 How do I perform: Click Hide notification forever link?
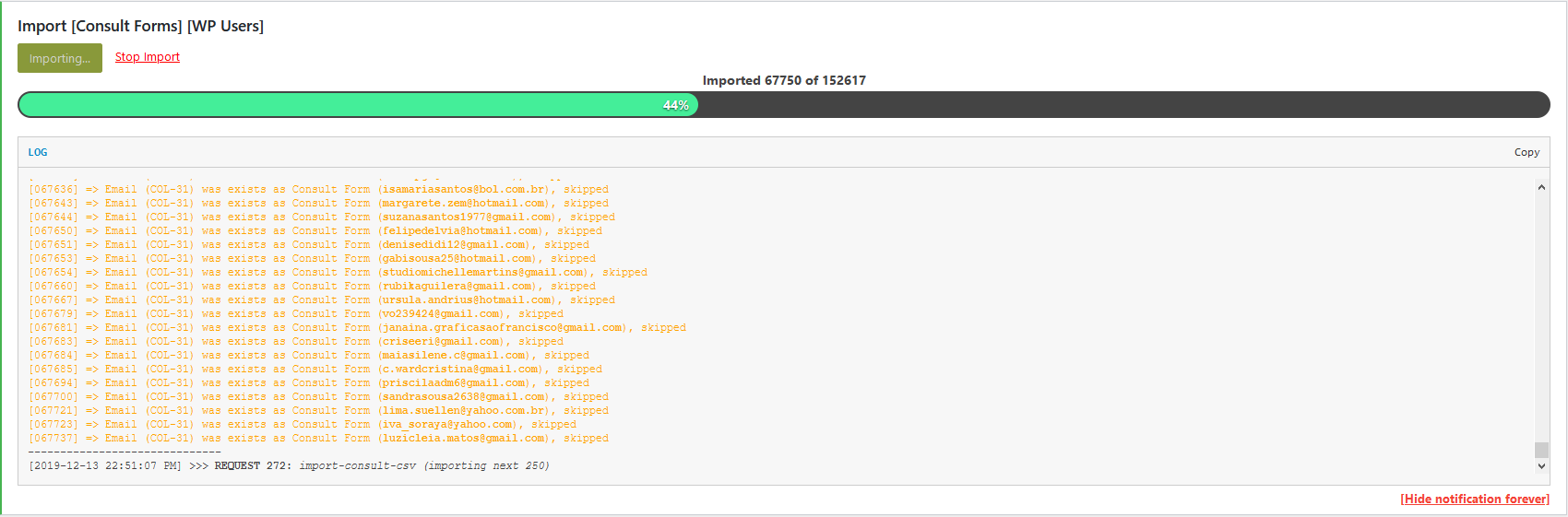click(x=1474, y=499)
